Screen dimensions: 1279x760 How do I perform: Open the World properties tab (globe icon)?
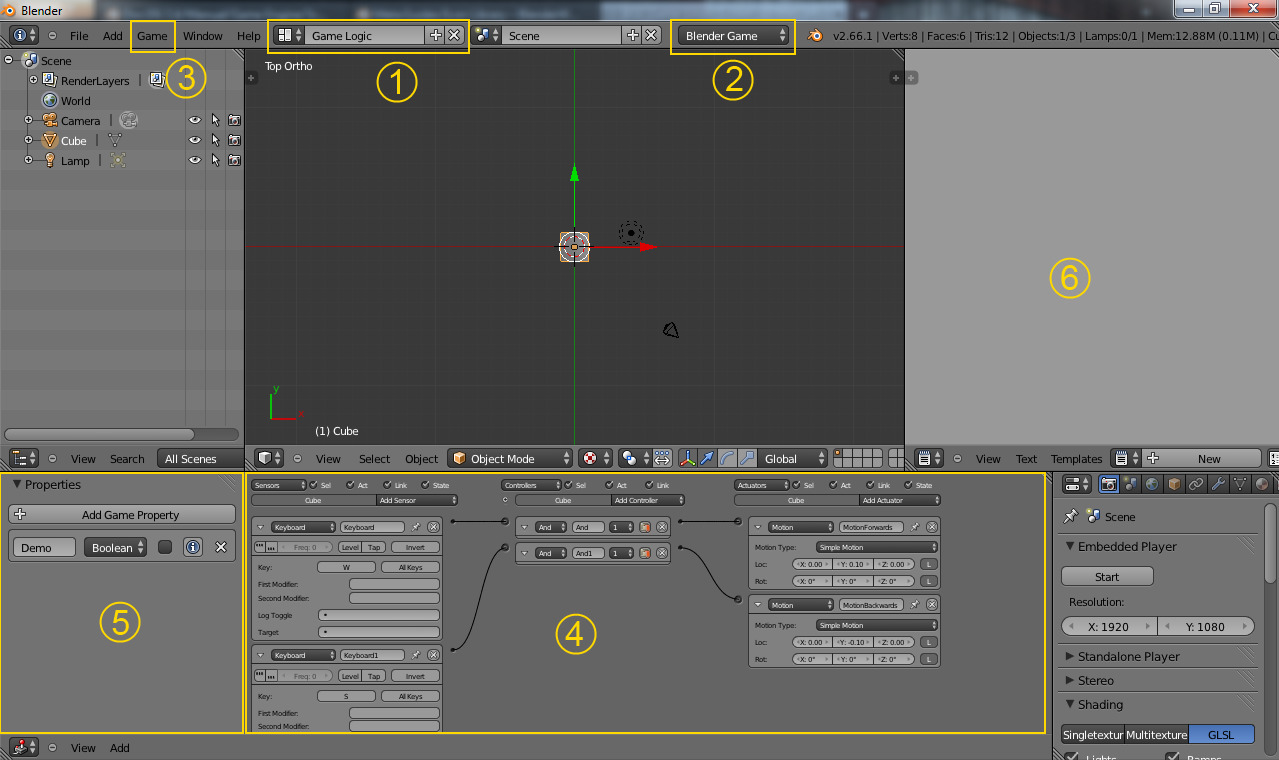1151,485
